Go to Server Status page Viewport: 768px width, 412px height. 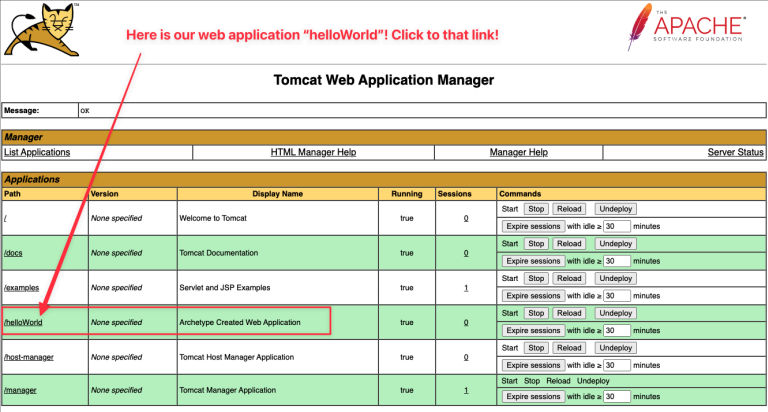(x=735, y=152)
